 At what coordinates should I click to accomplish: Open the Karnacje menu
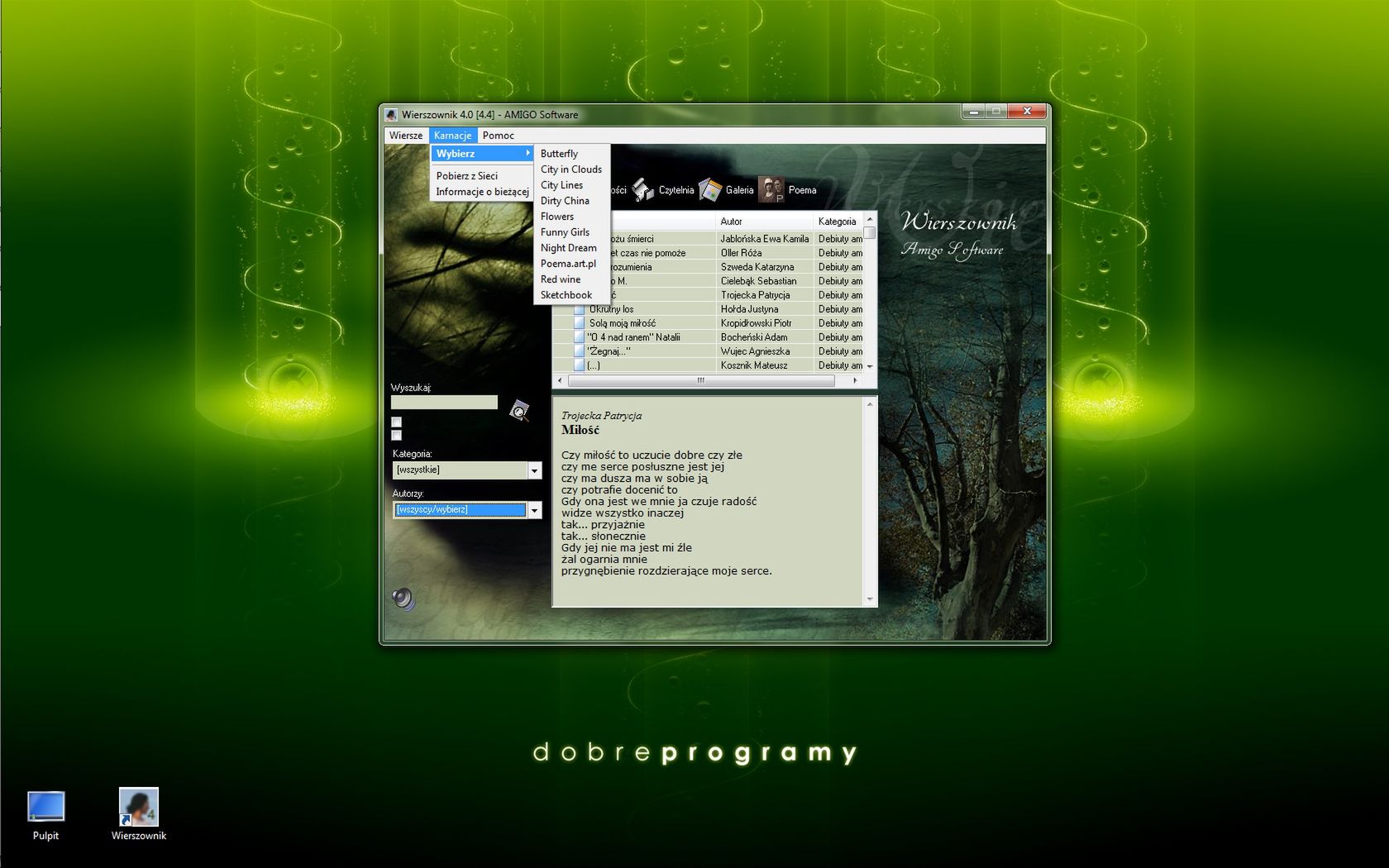(453, 136)
